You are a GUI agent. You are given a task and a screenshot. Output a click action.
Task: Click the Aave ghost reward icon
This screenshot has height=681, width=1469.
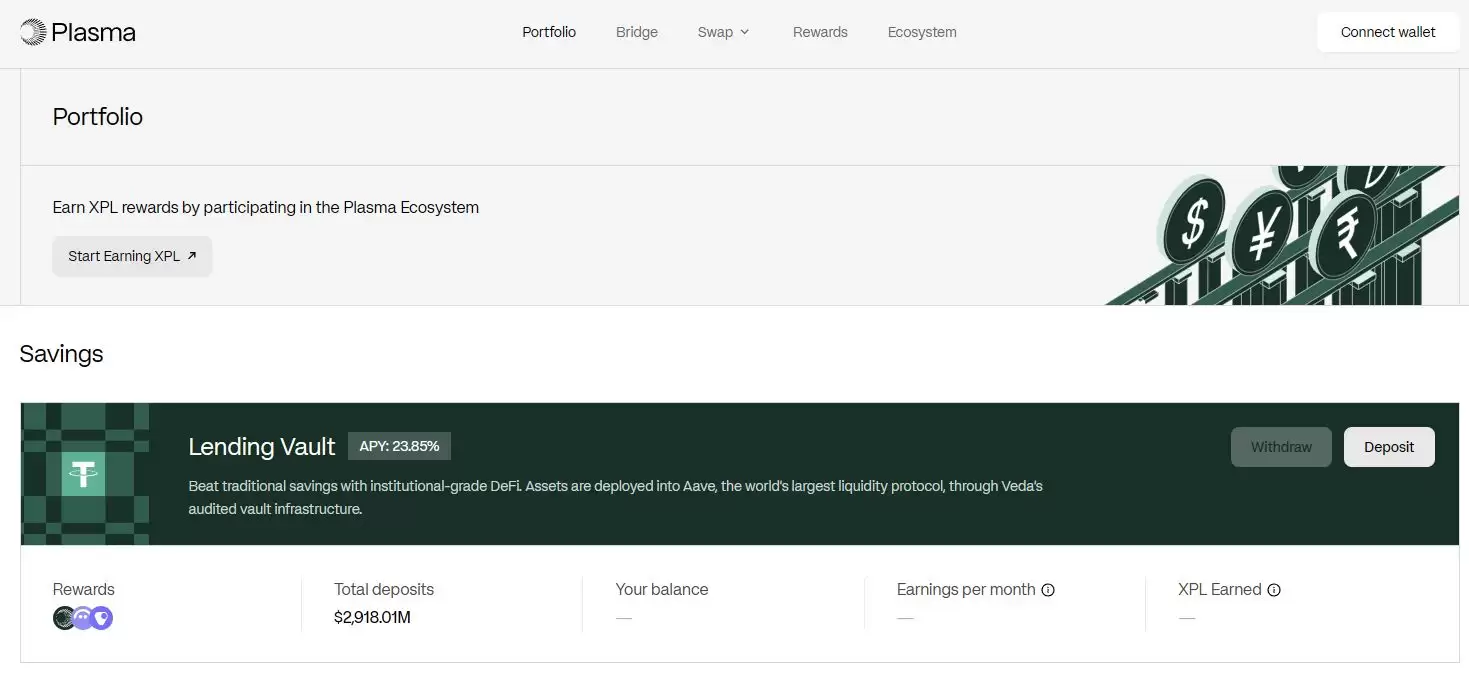83,618
